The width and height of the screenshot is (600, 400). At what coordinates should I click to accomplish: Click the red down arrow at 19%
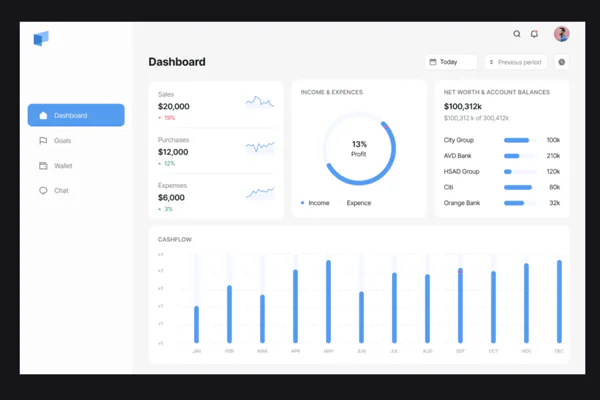(160, 118)
